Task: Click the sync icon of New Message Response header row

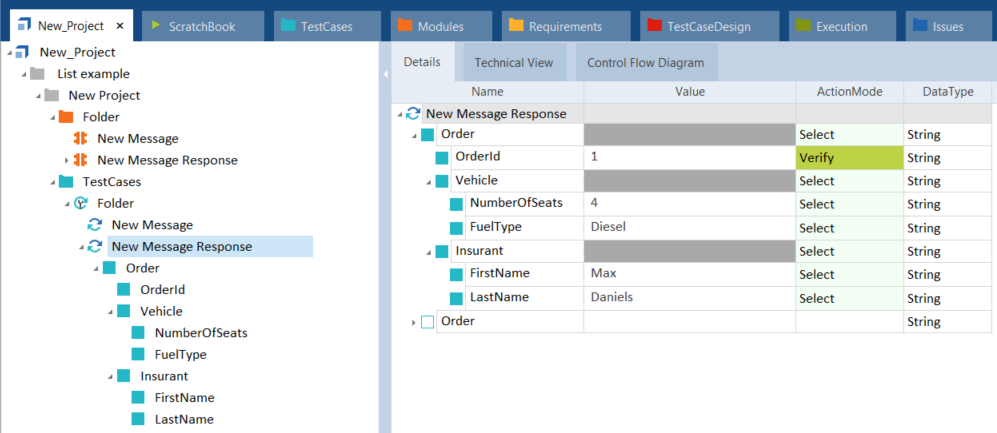Action: click(413, 114)
